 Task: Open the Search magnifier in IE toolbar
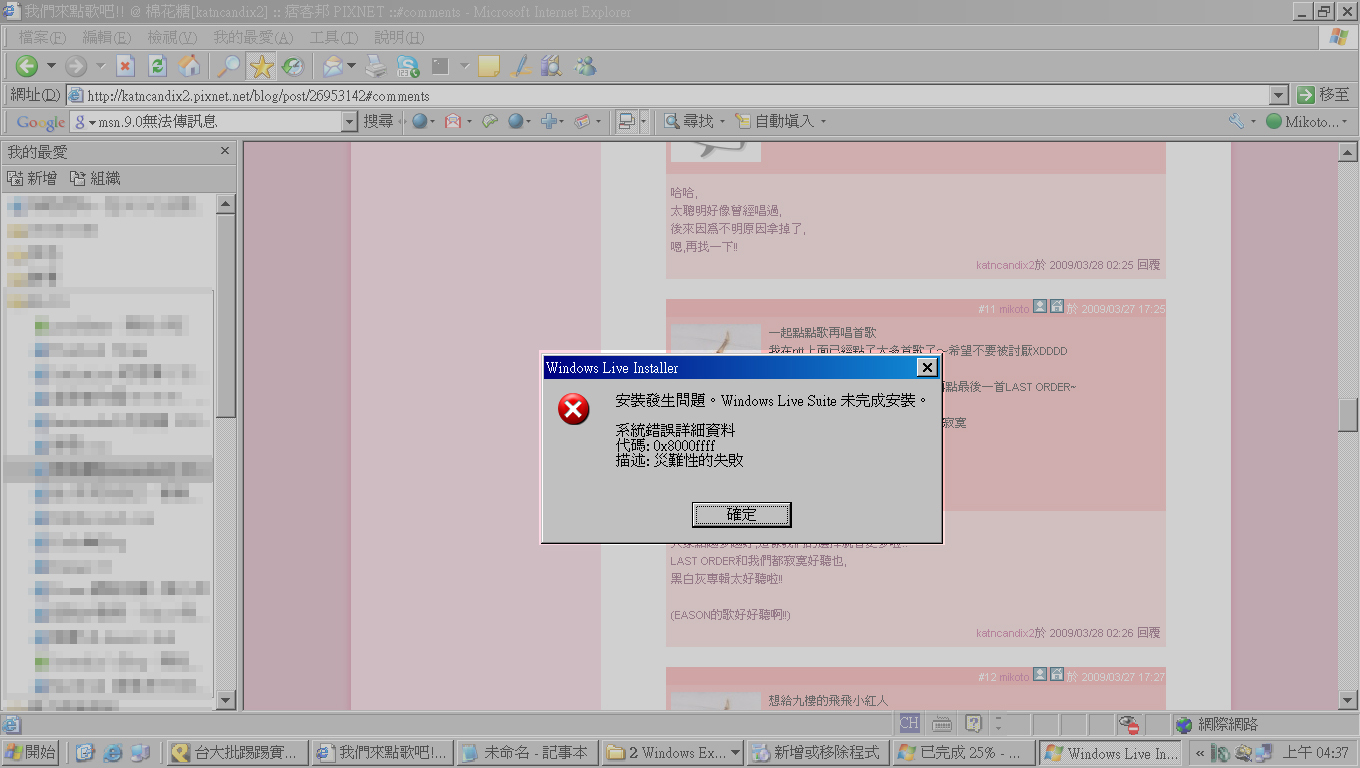(229, 66)
